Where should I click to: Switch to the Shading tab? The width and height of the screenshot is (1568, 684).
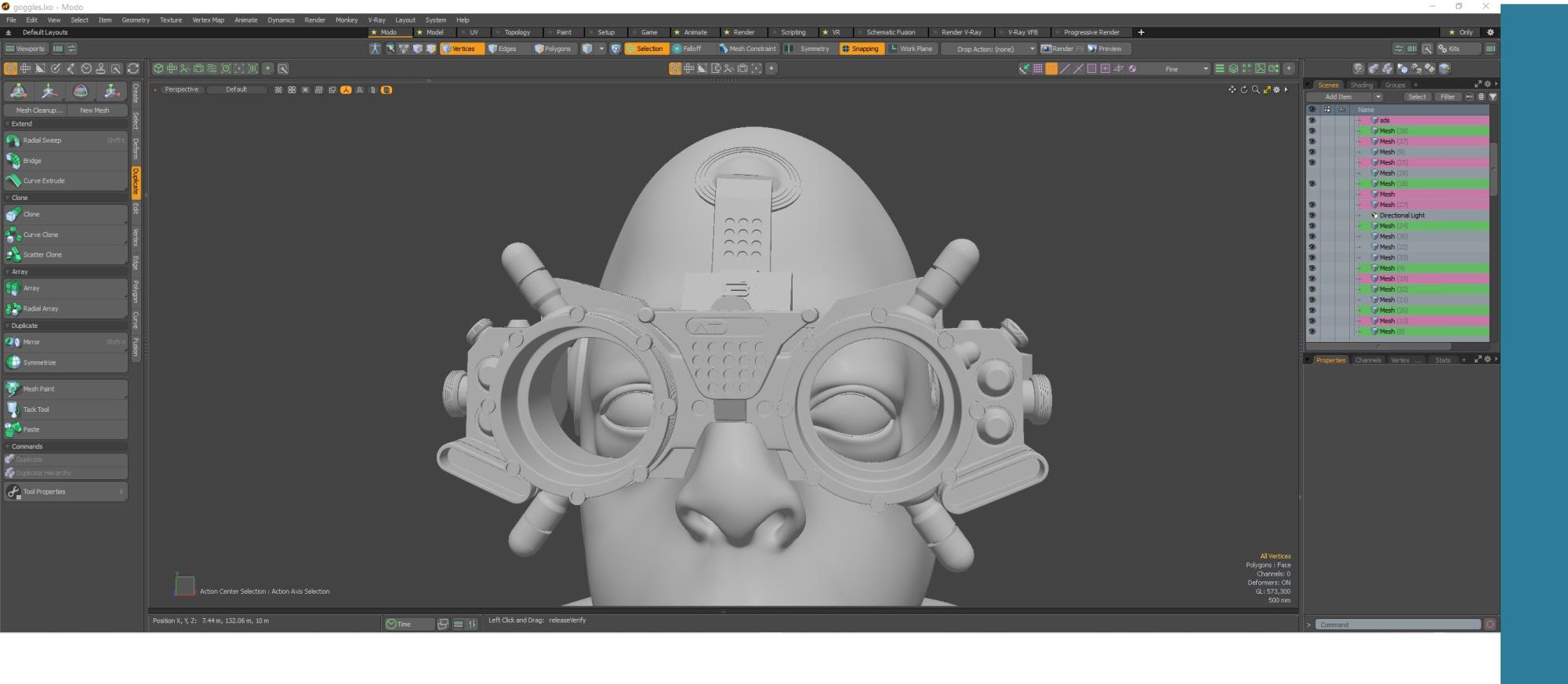[1362, 85]
